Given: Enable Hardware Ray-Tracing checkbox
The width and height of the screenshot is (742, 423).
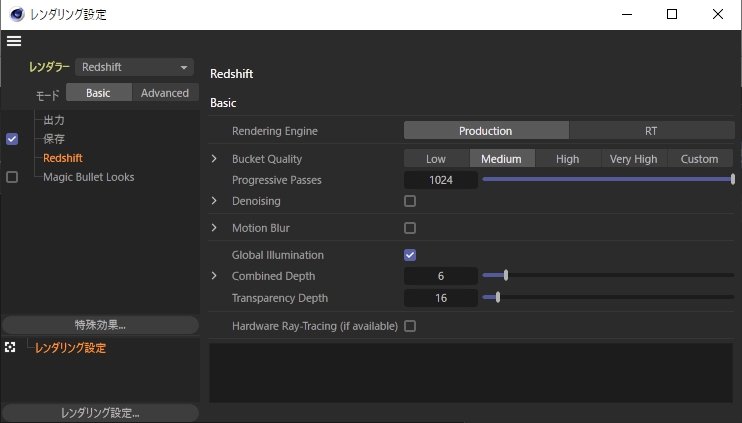Looking at the screenshot, I should click(410, 326).
